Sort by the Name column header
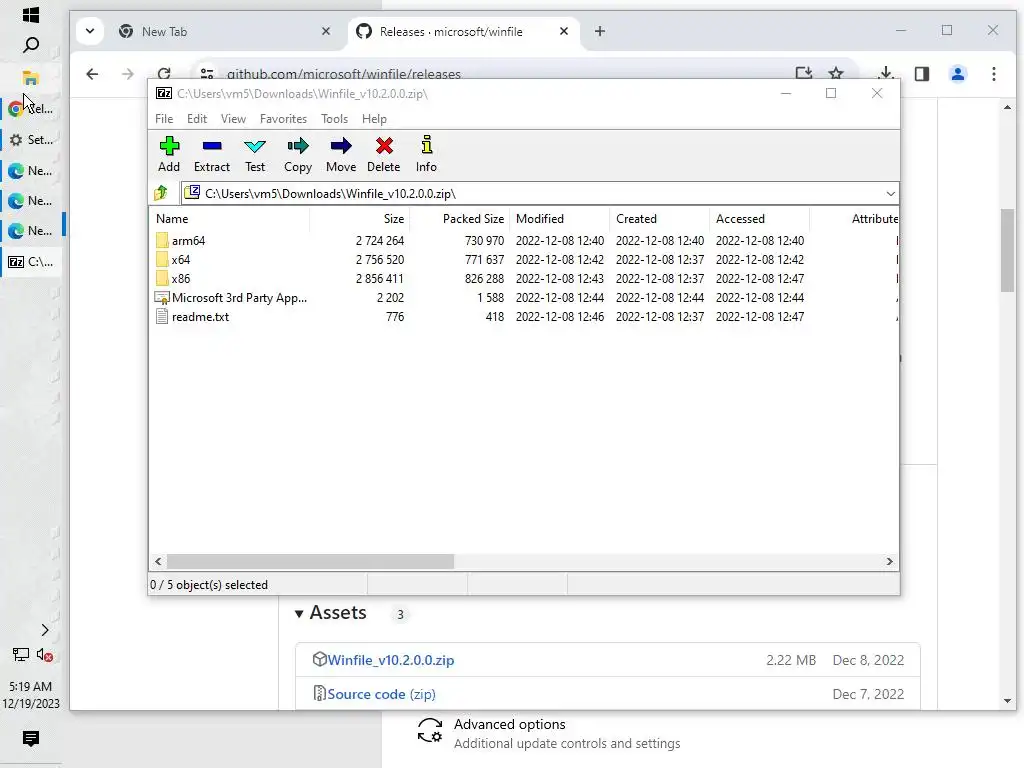 point(230,219)
